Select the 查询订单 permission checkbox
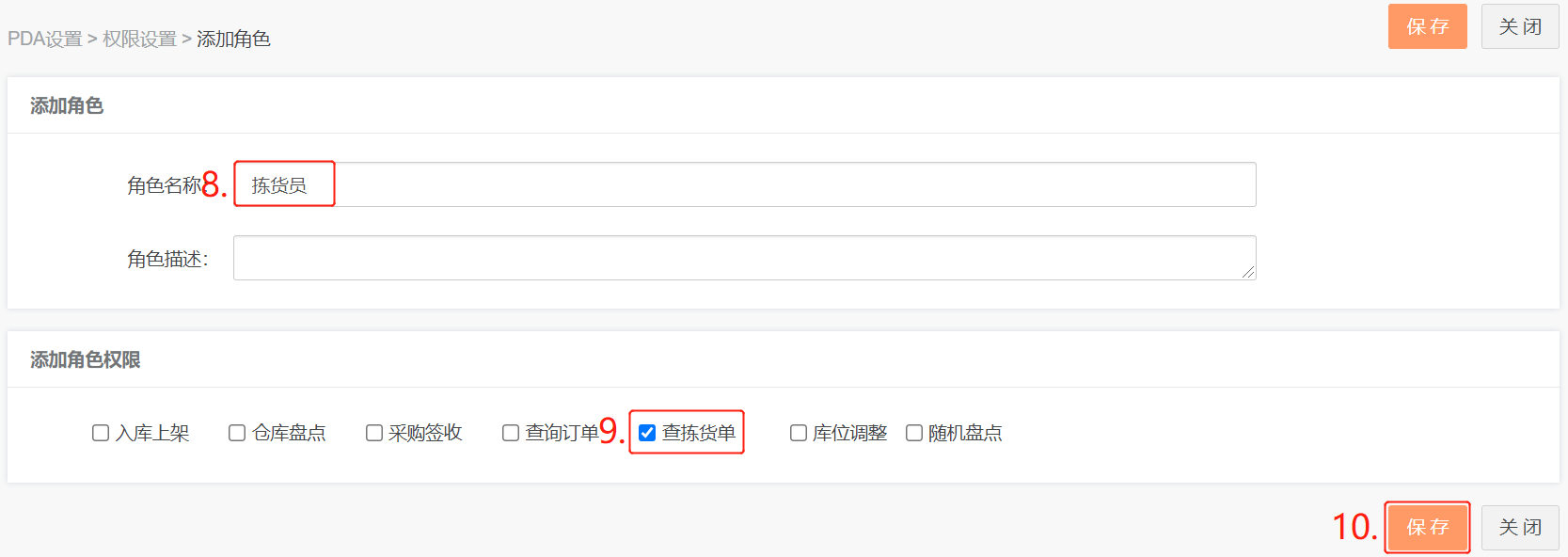 coord(511,433)
